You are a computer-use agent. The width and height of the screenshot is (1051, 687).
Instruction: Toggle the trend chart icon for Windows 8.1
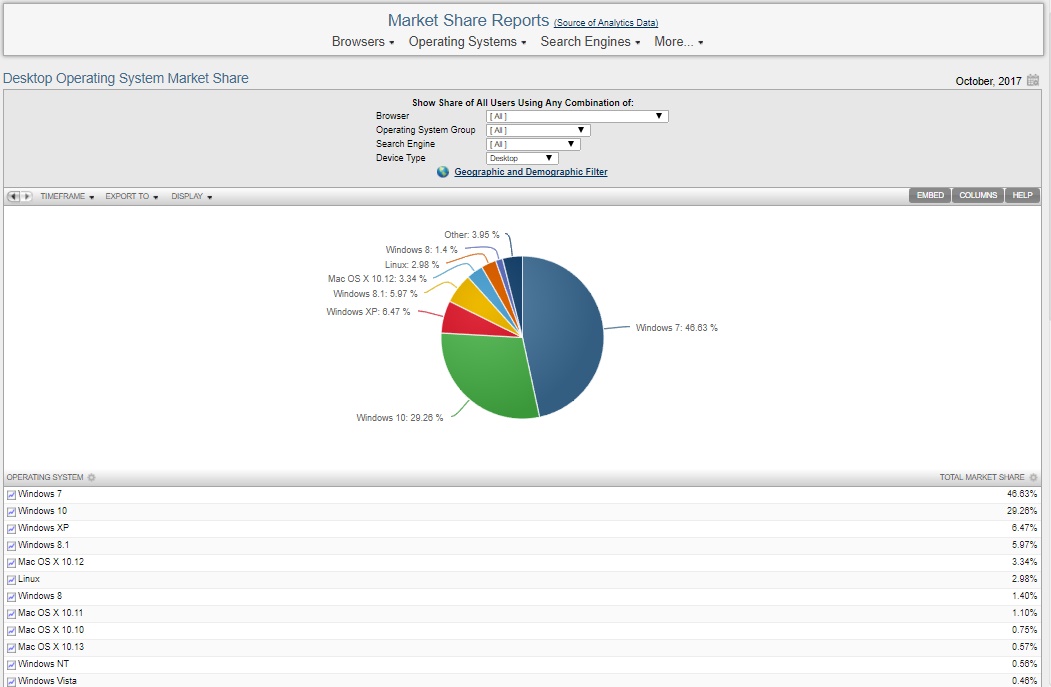11,546
